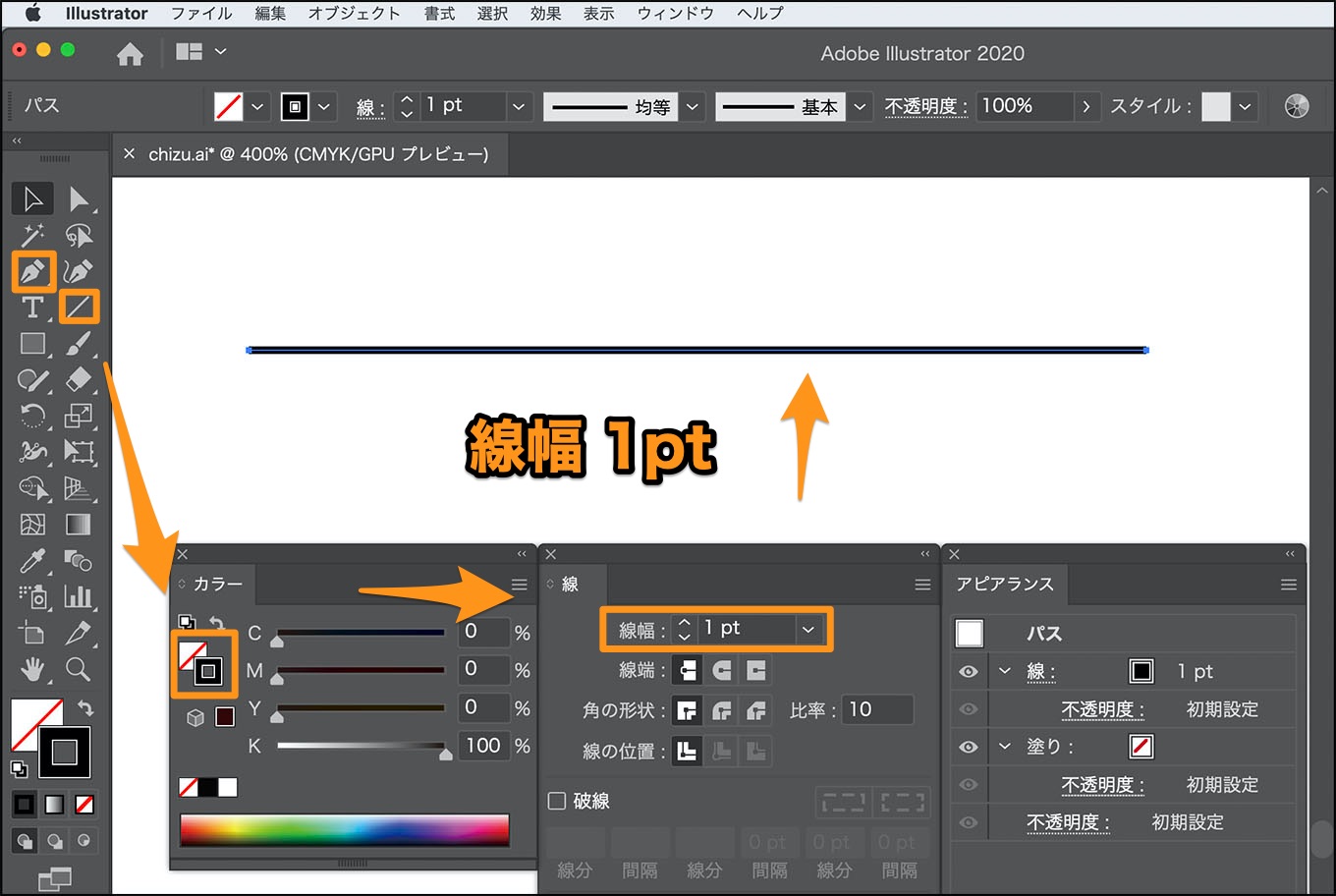
Task: Select the Line Segment tool
Action: 79,308
